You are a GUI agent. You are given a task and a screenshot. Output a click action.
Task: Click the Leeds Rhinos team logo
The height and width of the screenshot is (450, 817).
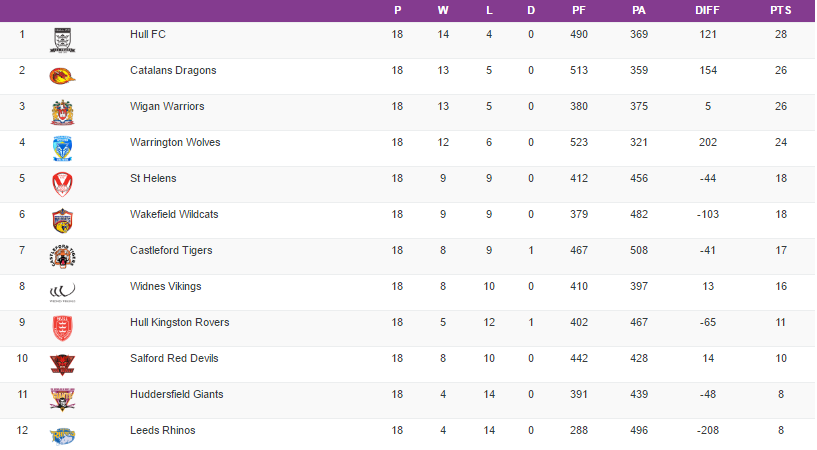click(x=62, y=434)
